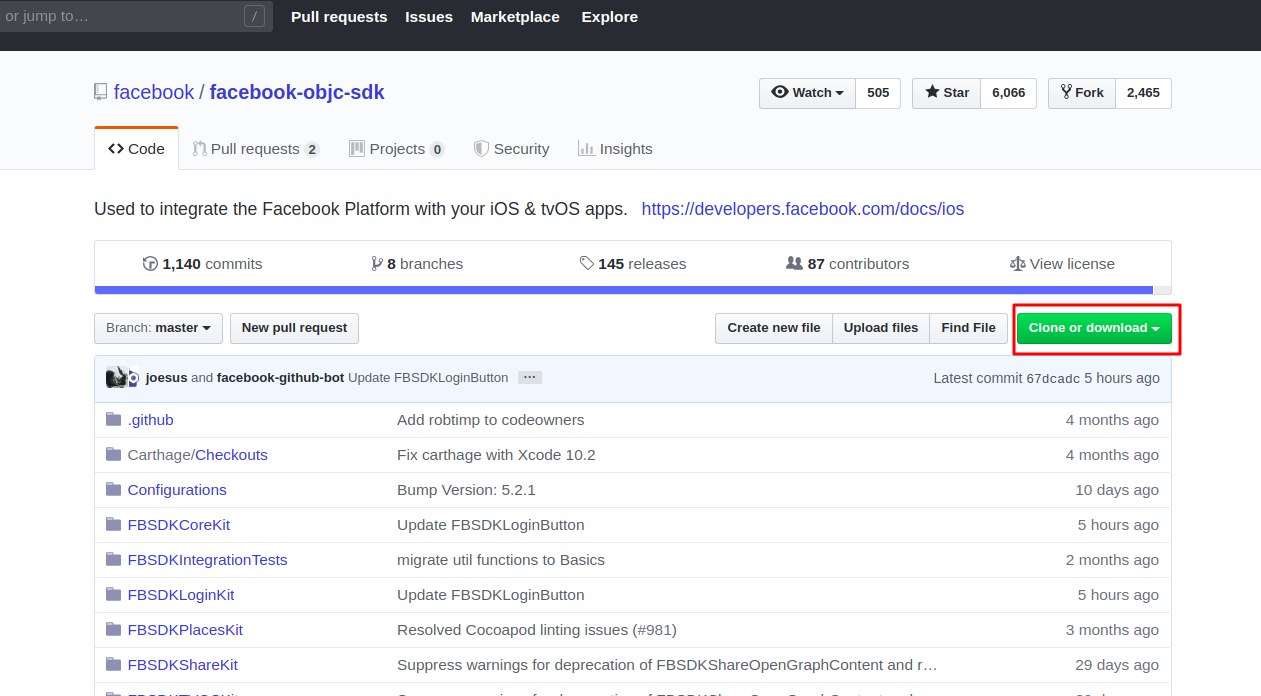Open the FBSDKShareKit folder

point(183,665)
